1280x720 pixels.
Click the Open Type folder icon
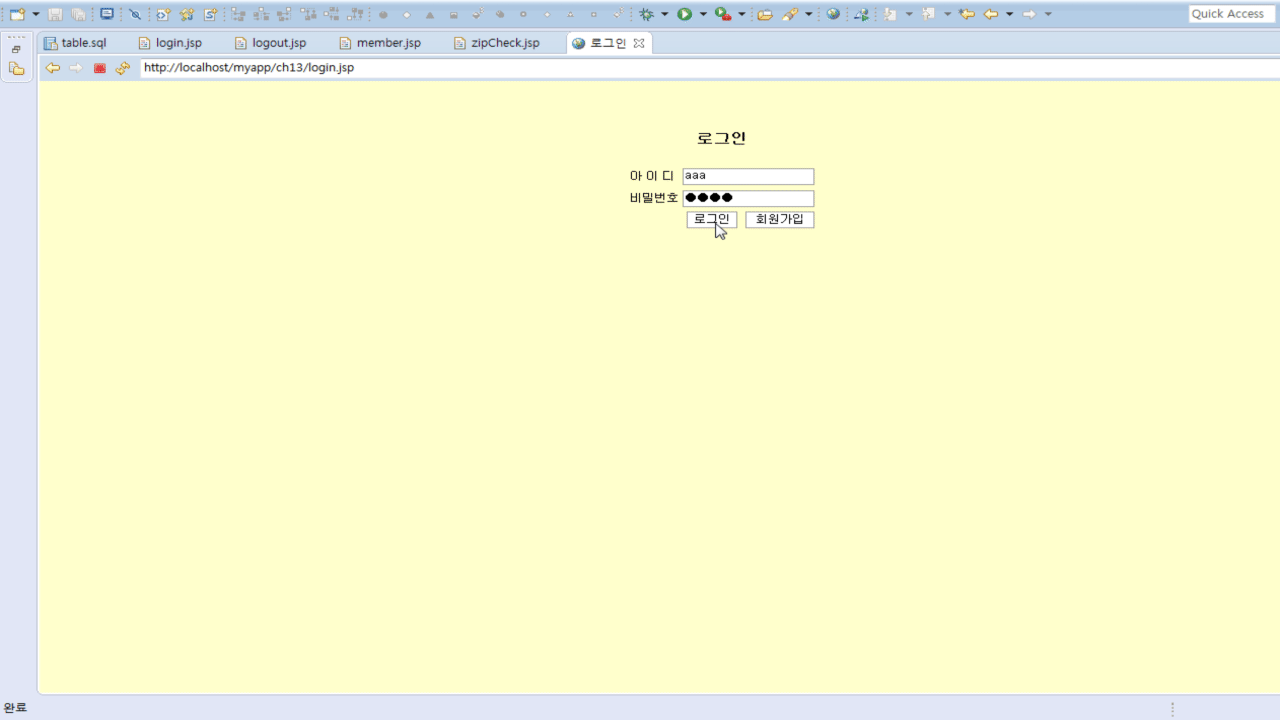765,15
